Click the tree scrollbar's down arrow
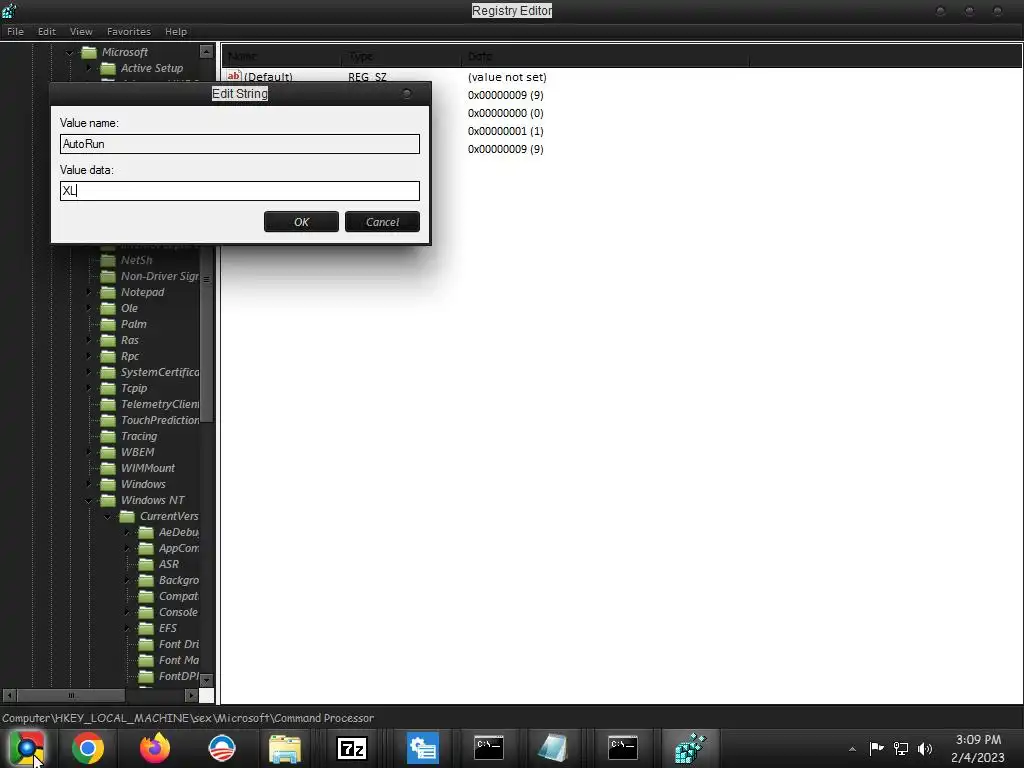This screenshot has height=768, width=1024. (206, 680)
